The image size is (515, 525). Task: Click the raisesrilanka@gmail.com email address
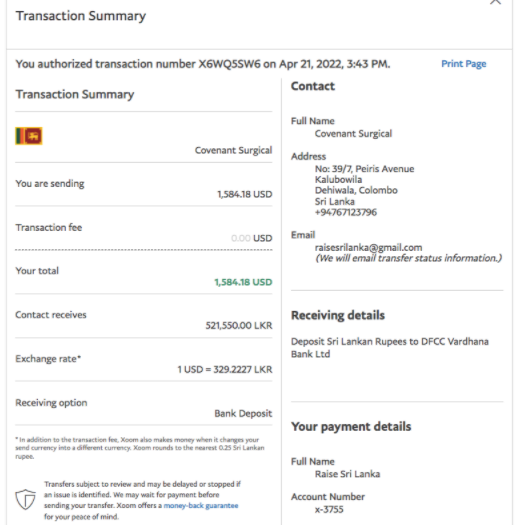[x=368, y=247]
